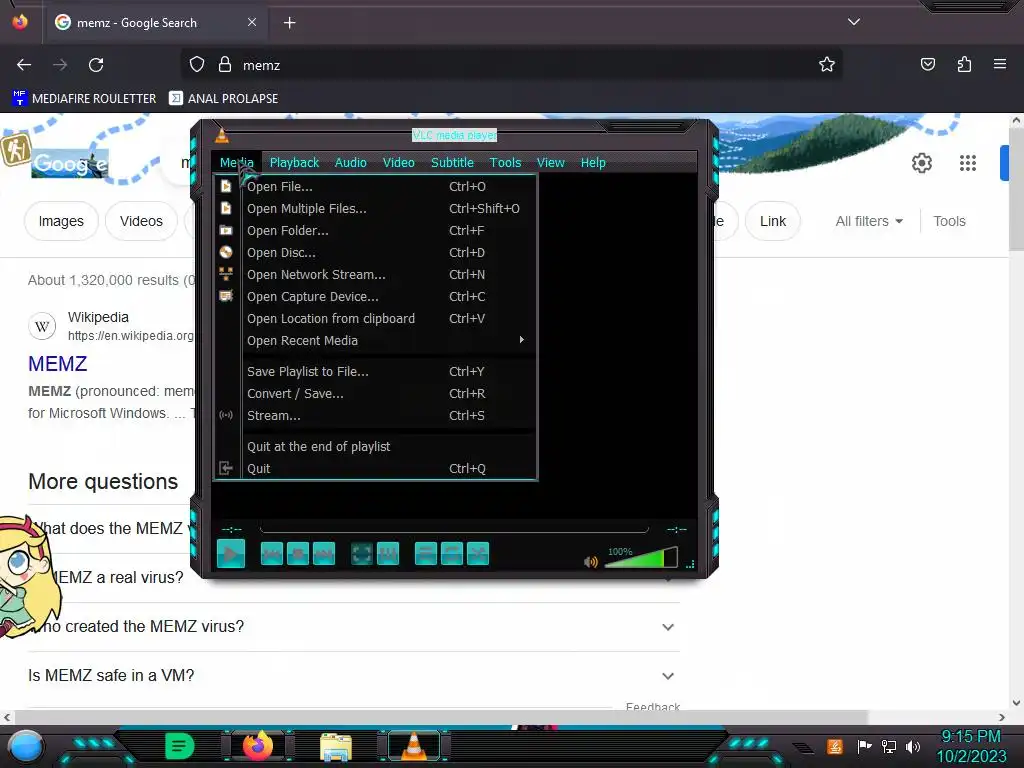
Task: Toggle VLC playlist button
Action: pos(426,554)
